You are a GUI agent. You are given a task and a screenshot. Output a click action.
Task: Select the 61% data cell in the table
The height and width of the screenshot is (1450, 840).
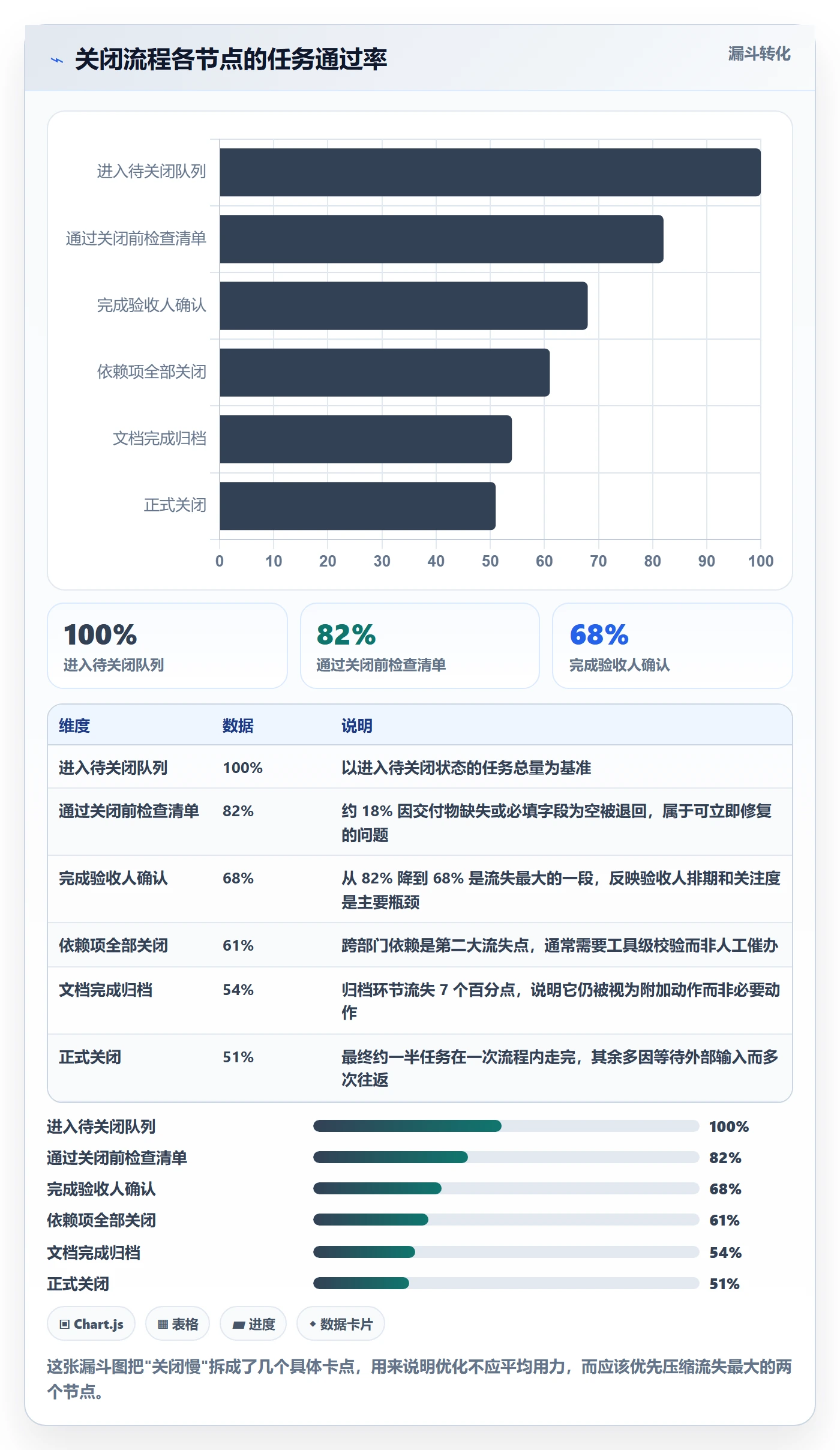238,945
